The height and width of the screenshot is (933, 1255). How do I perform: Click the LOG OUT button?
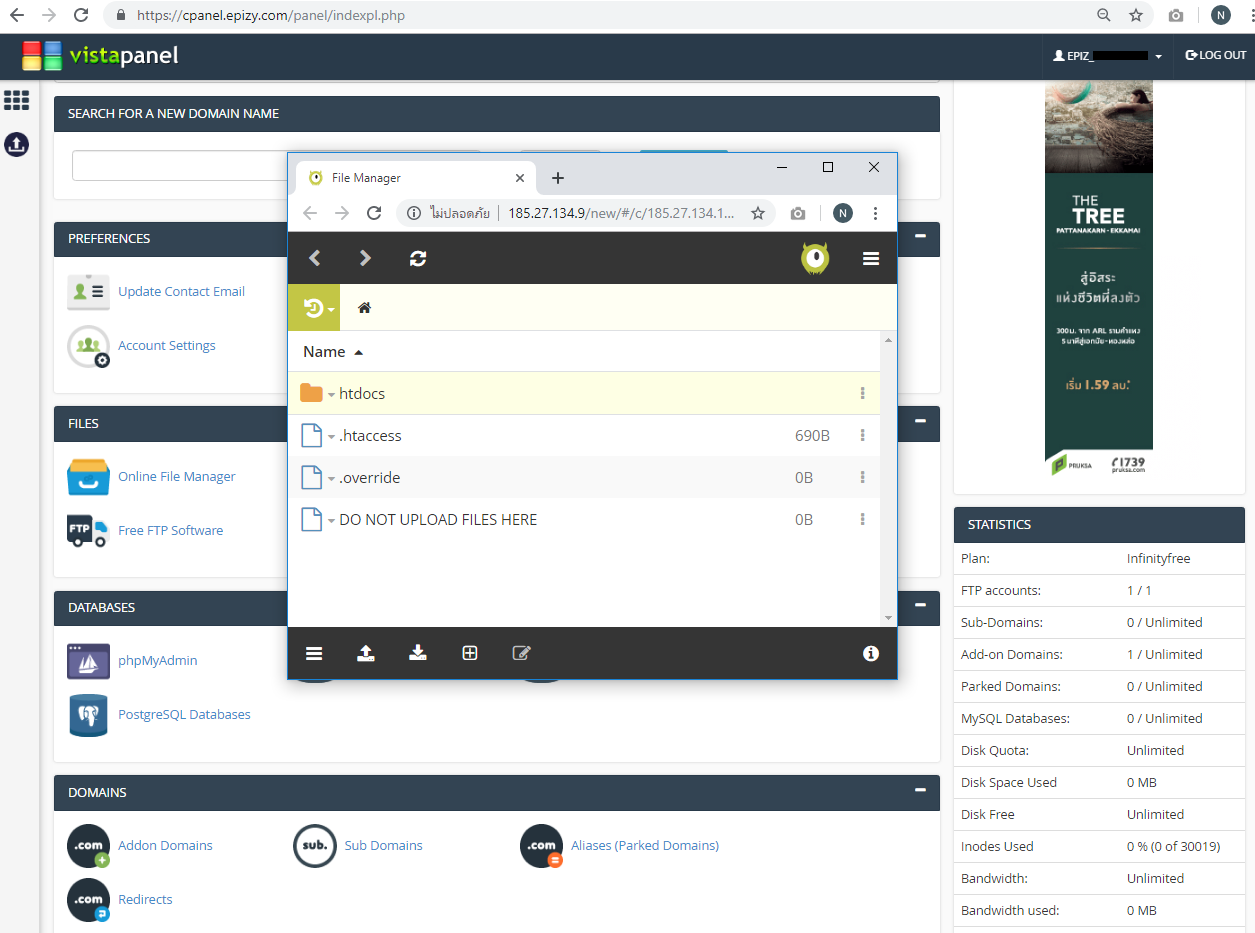tap(1215, 56)
